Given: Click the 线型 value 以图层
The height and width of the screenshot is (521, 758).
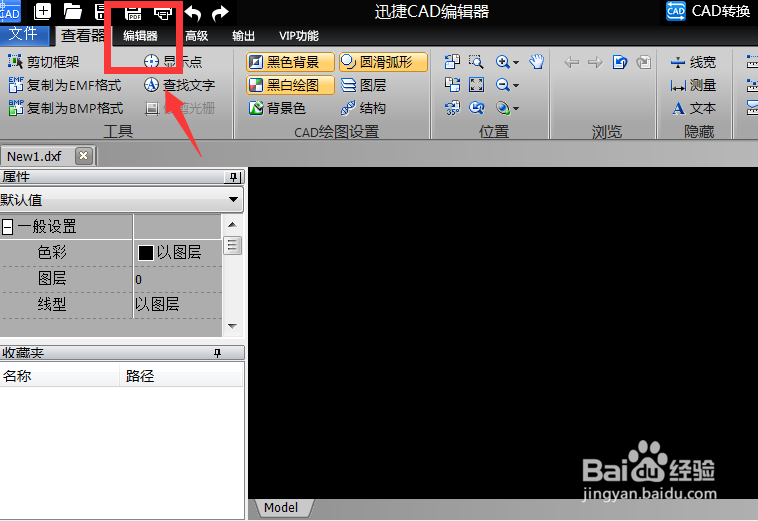Looking at the screenshot, I should 177,304.
